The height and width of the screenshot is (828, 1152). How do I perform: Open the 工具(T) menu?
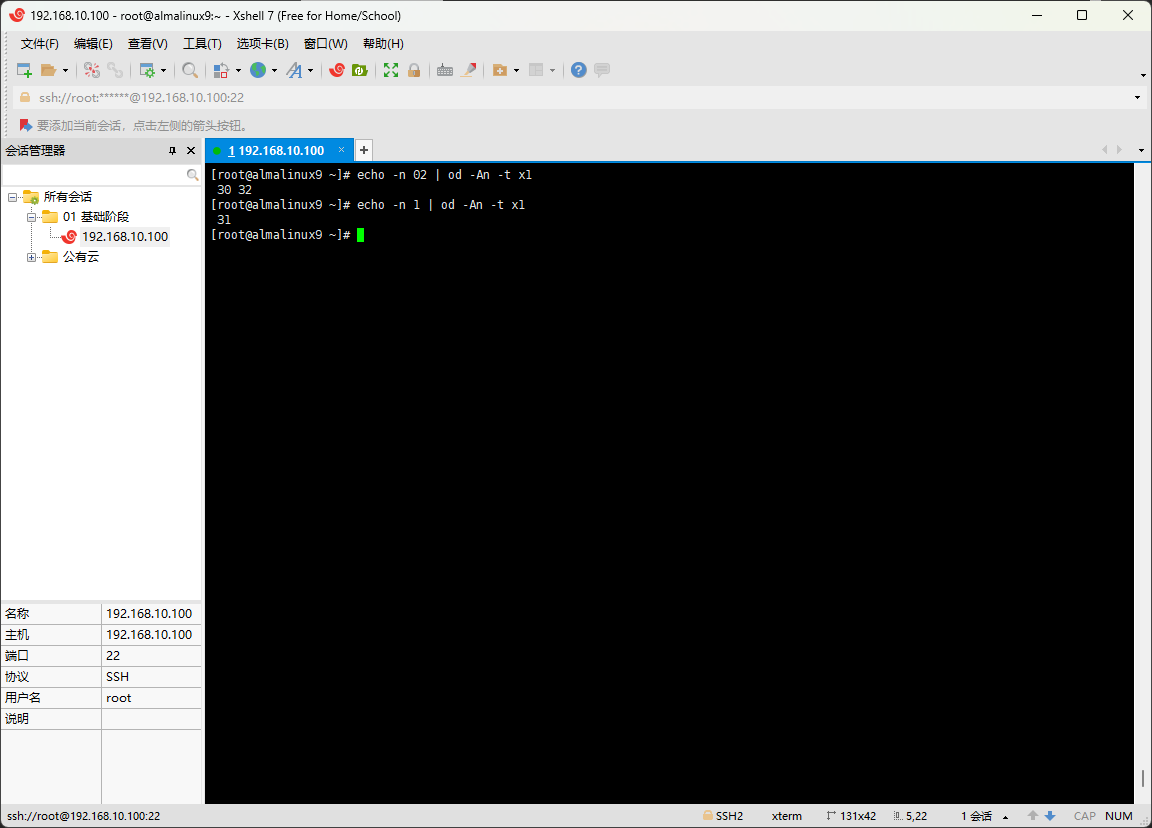(x=202, y=44)
